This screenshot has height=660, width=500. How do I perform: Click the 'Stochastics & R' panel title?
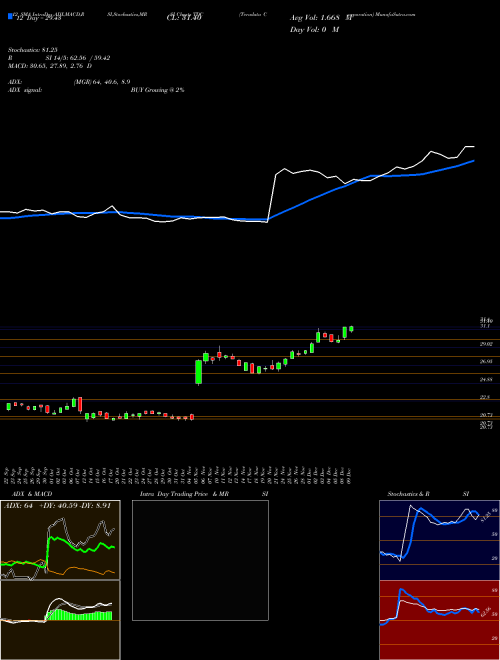(x=409, y=494)
